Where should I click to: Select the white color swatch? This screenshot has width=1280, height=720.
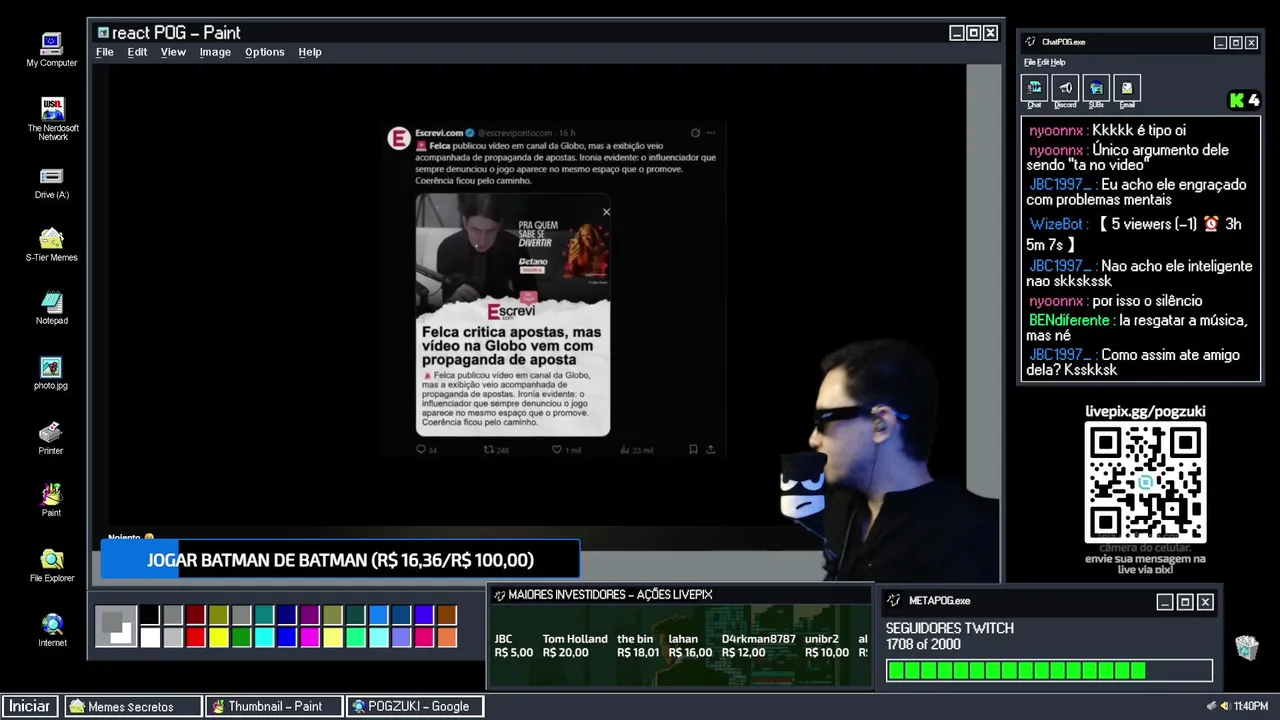[149, 637]
